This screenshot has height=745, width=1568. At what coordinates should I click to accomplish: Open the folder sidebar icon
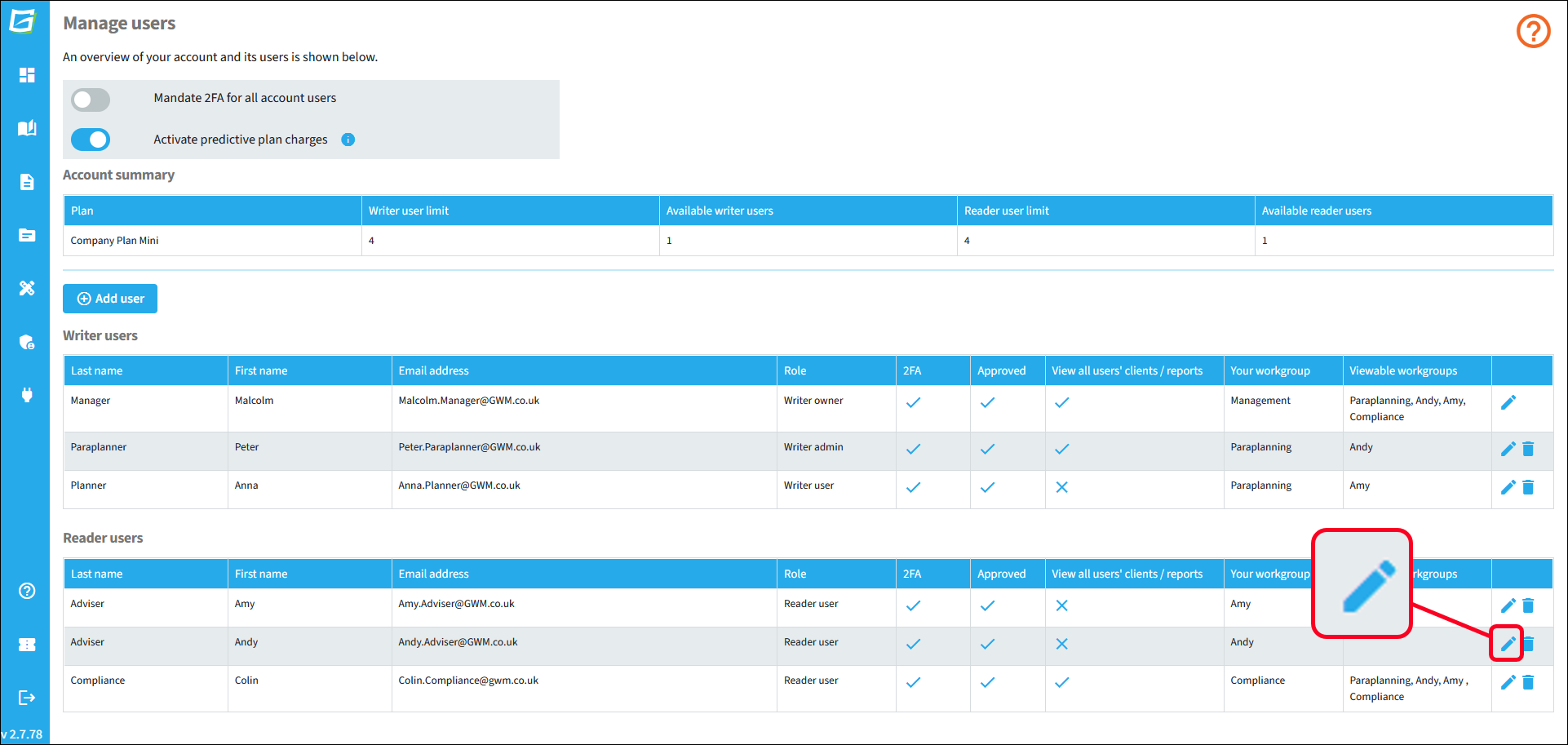tap(27, 235)
